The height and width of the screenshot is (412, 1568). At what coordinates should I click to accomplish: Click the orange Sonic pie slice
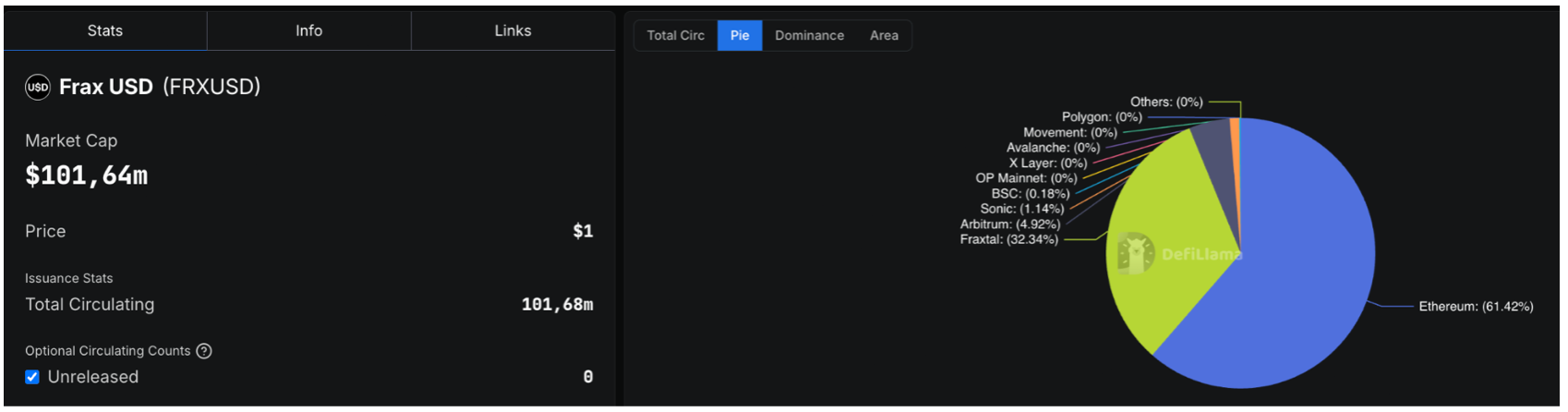click(x=1236, y=139)
